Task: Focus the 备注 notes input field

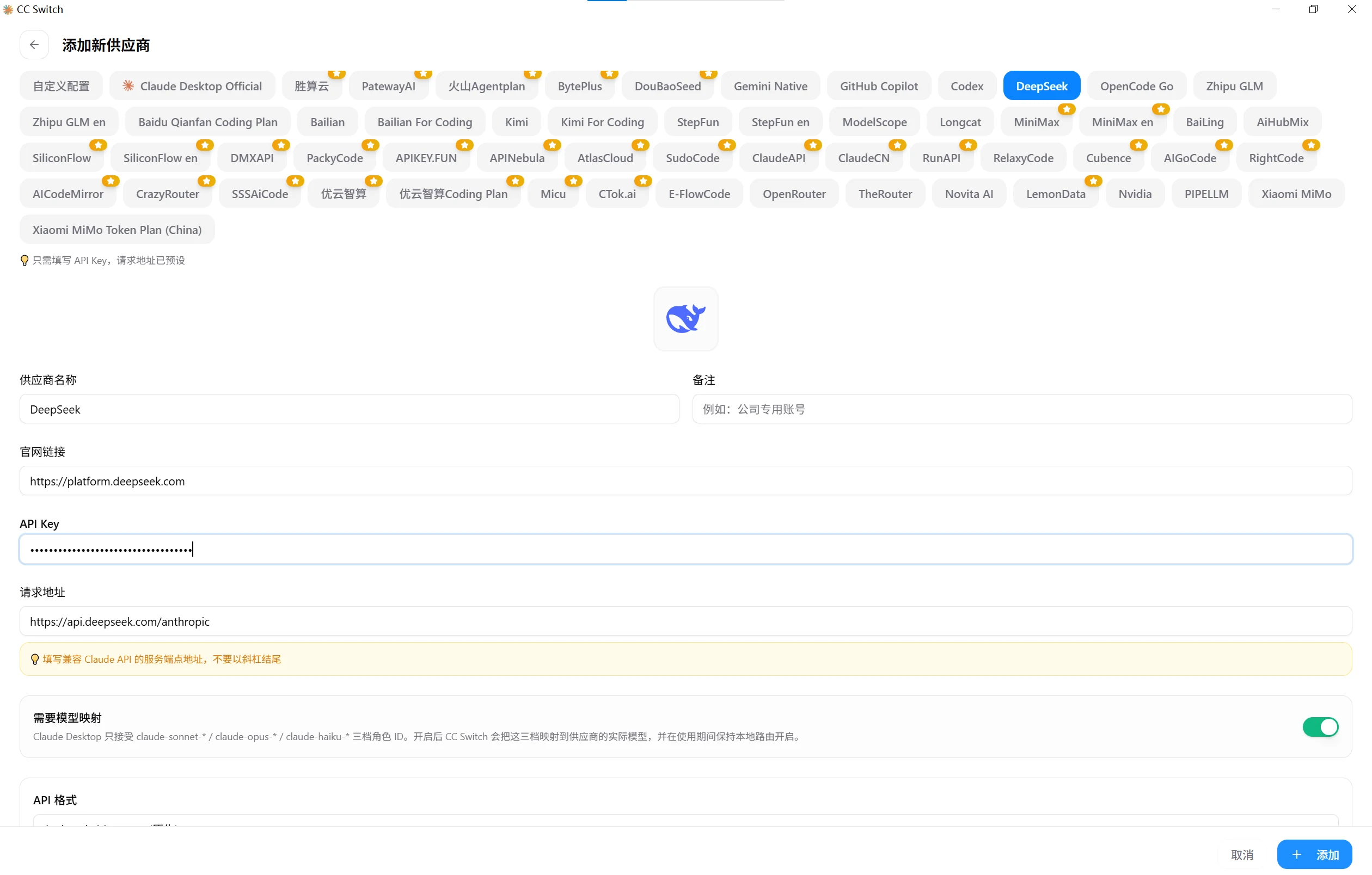Action: [1021, 409]
